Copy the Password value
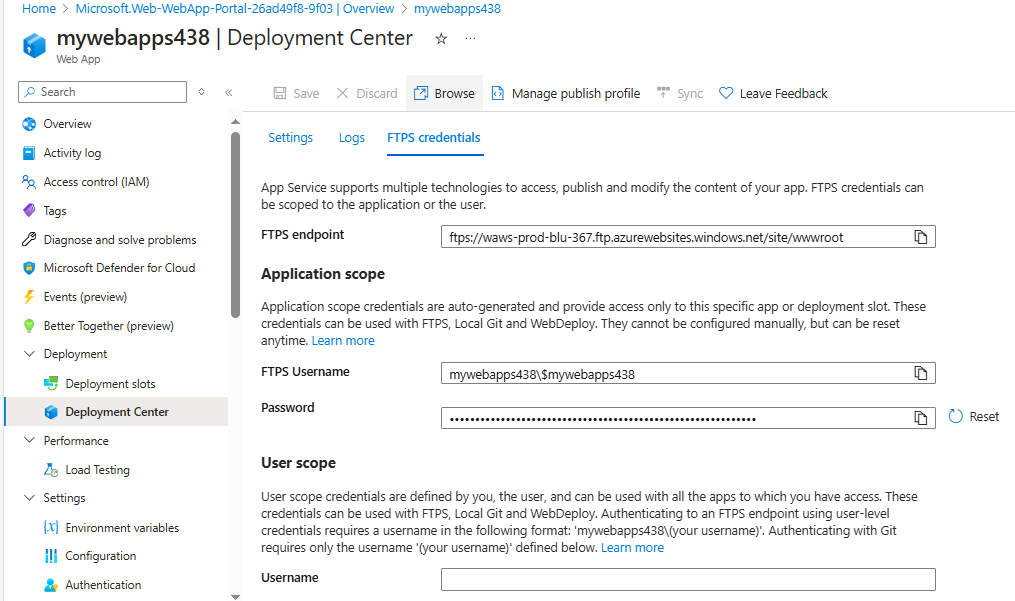Screen dimensions: 1015x601 920,418
